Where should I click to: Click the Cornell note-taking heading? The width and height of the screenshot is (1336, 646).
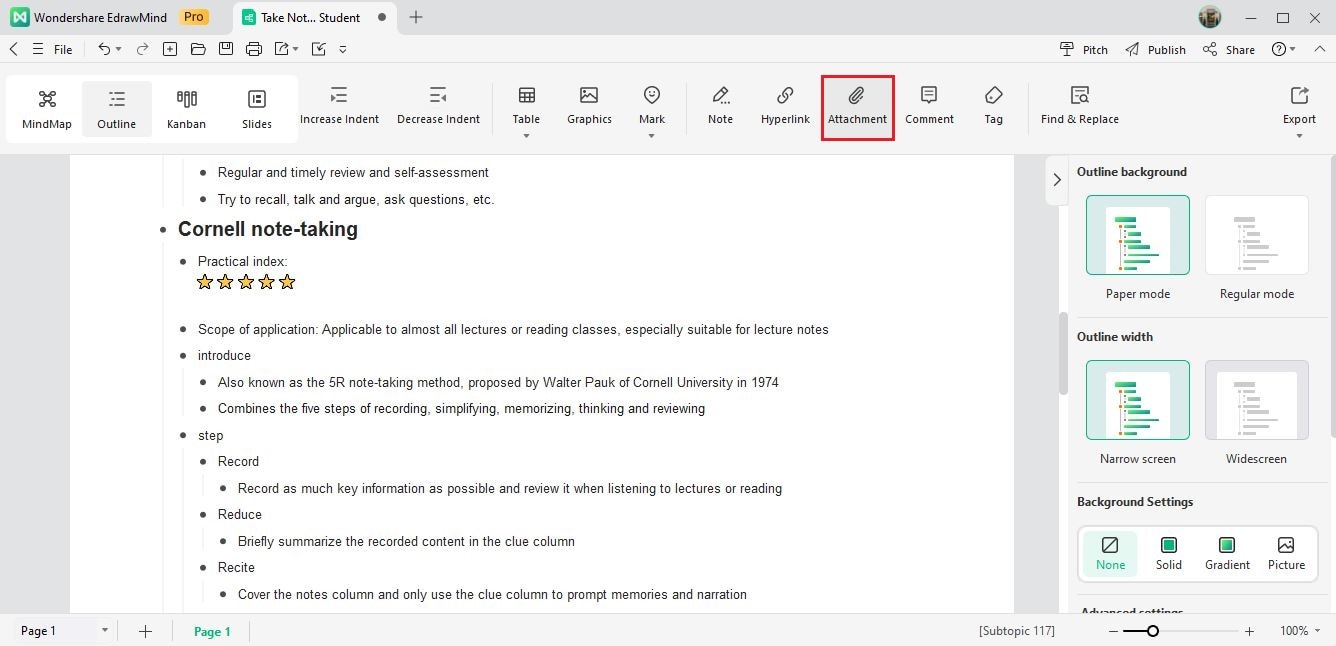tap(268, 229)
